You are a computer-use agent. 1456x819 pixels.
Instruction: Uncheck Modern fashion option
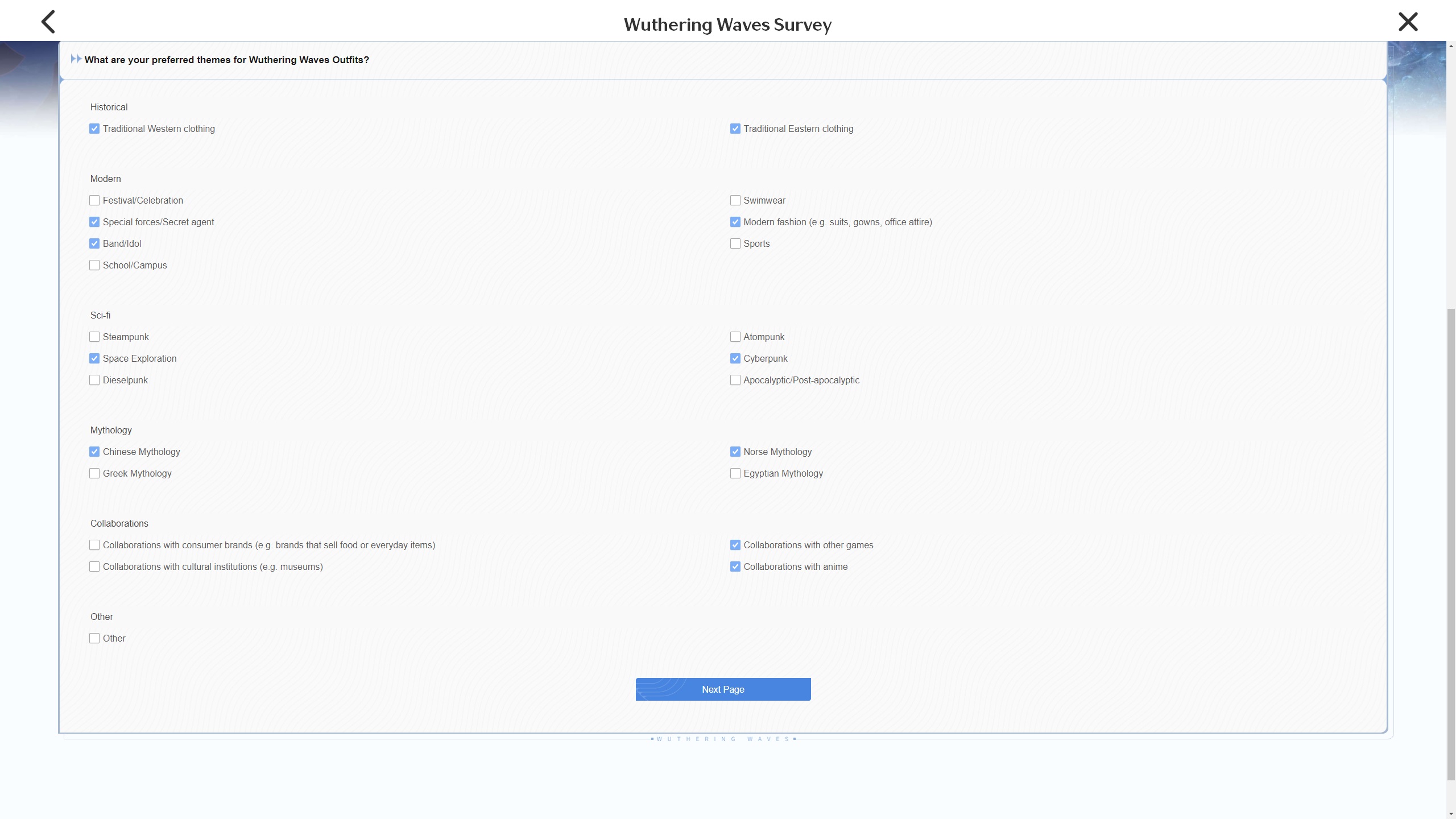735,222
